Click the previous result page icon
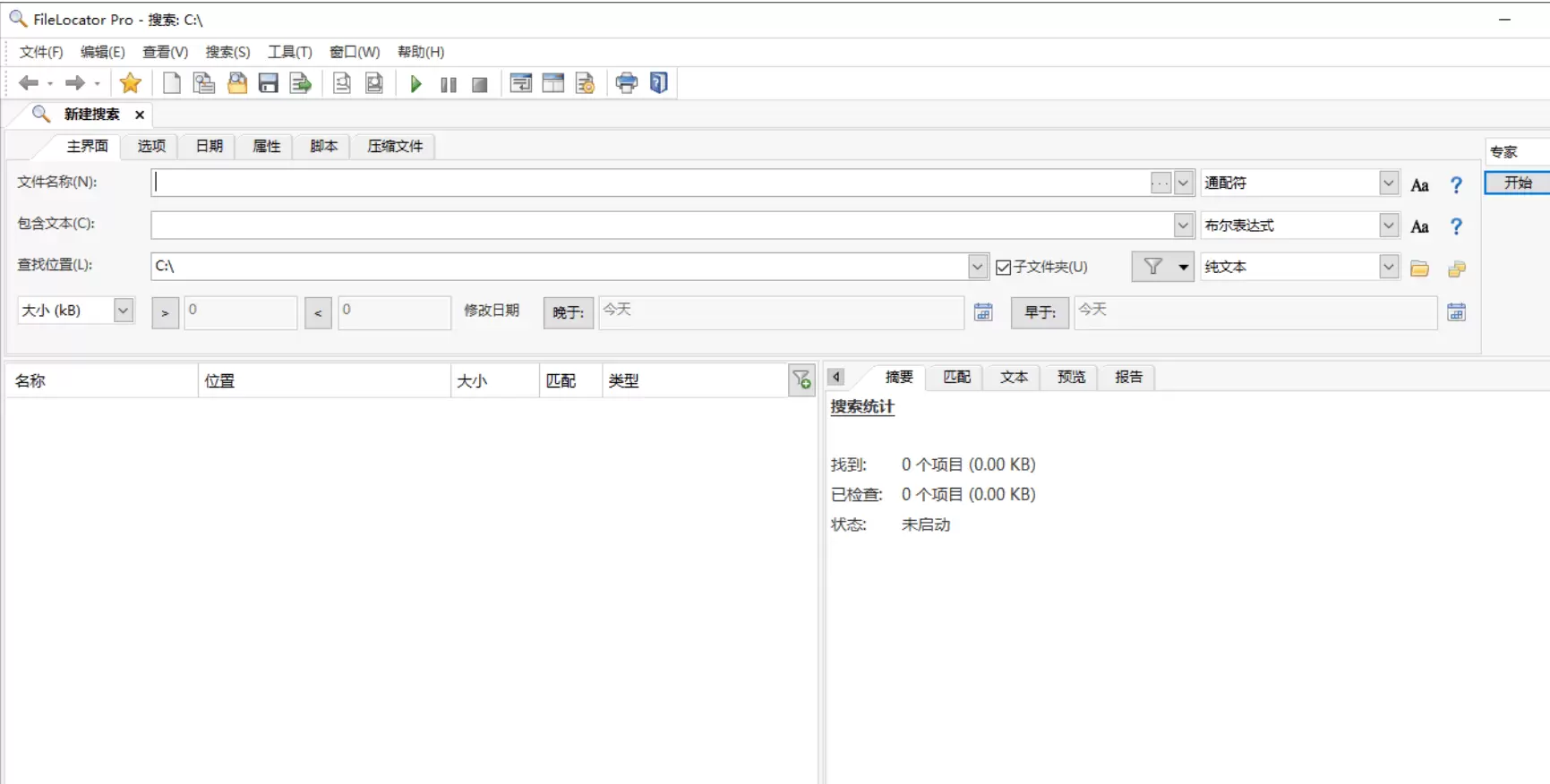The height and width of the screenshot is (784, 1550). pos(342,83)
